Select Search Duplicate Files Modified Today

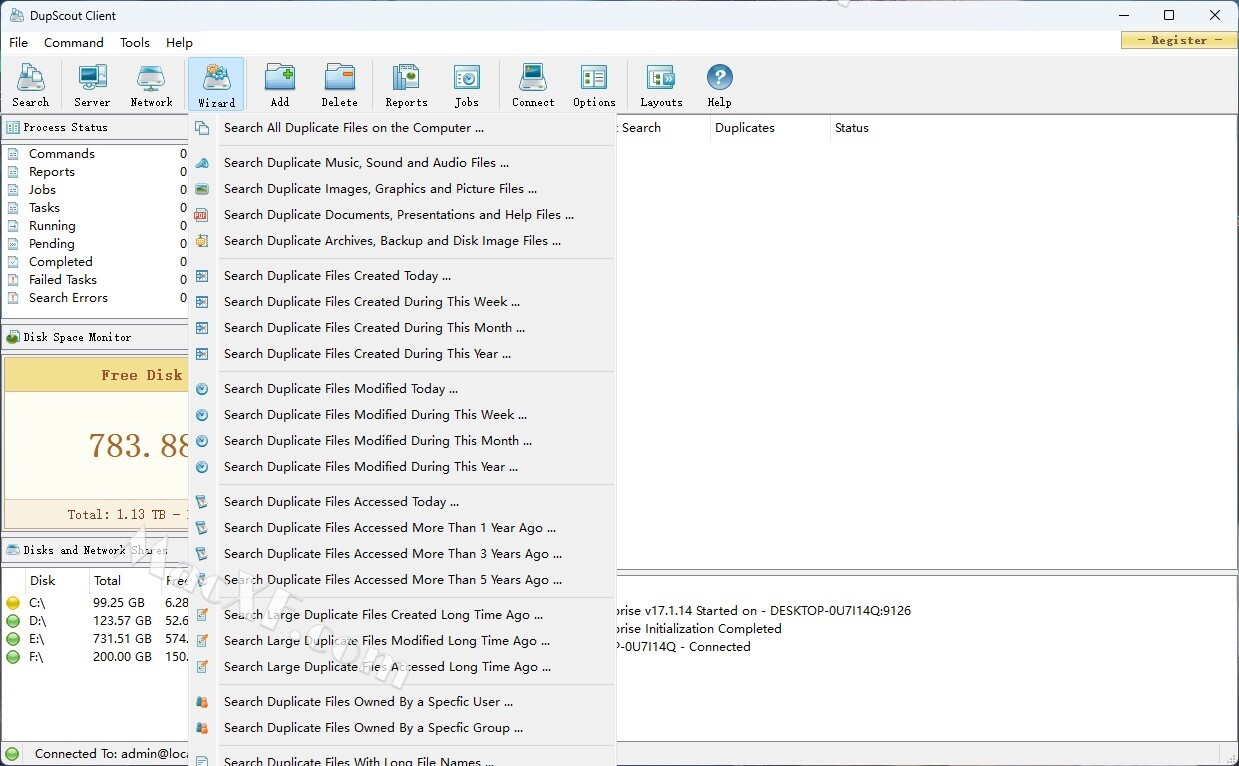click(402, 389)
